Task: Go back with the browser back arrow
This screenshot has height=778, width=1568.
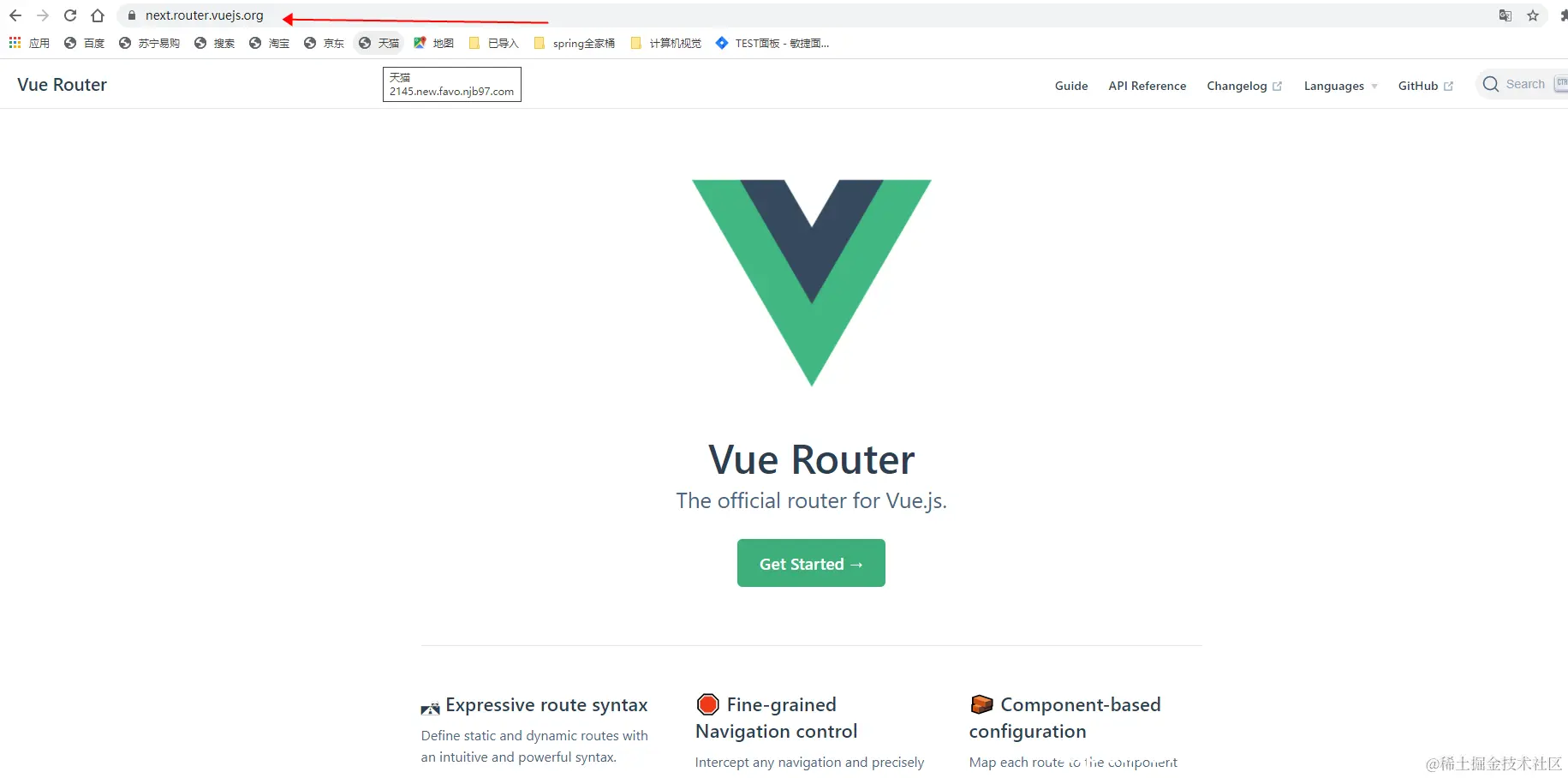Action: pyautogui.click(x=15, y=15)
